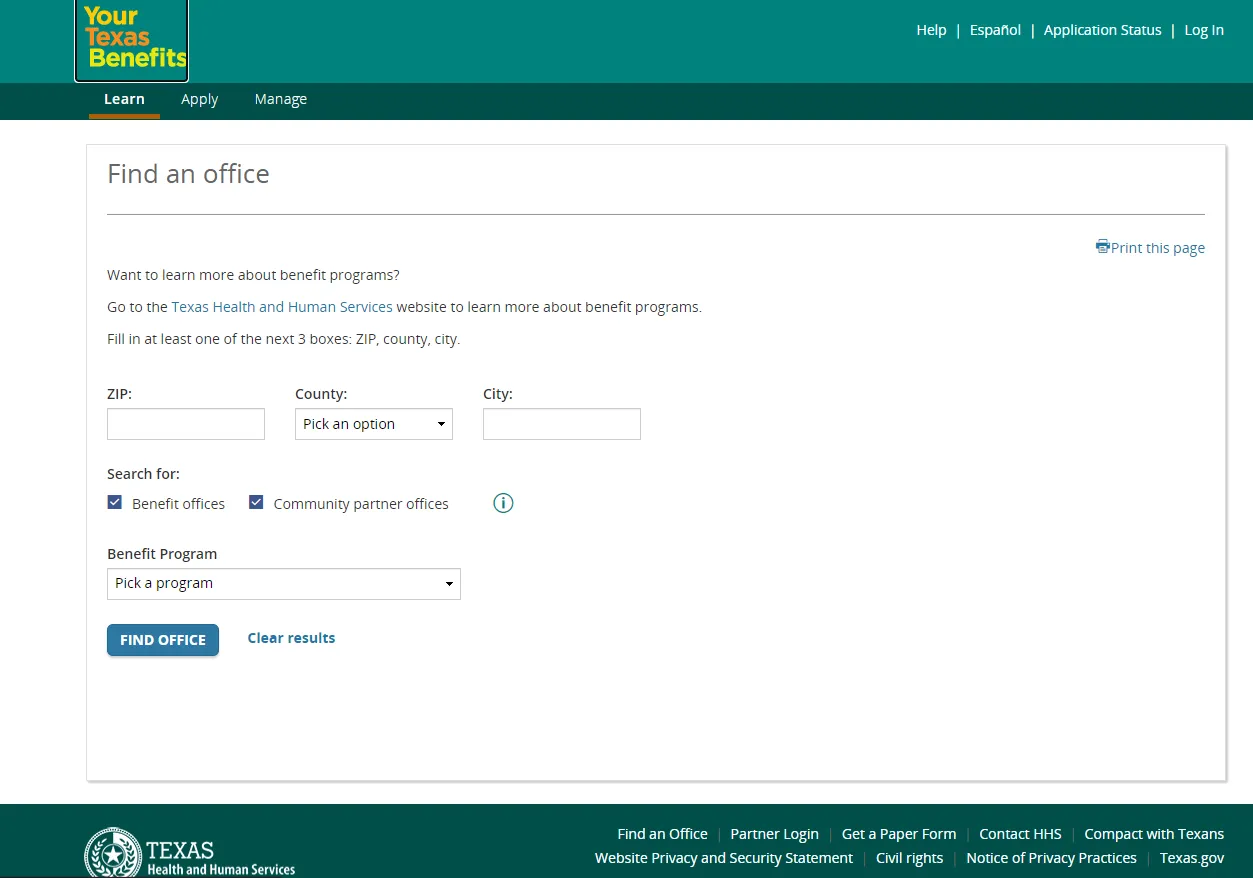Click the printer icon next to Print this page
The image size is (1253, 878).
coord(1102,246)
